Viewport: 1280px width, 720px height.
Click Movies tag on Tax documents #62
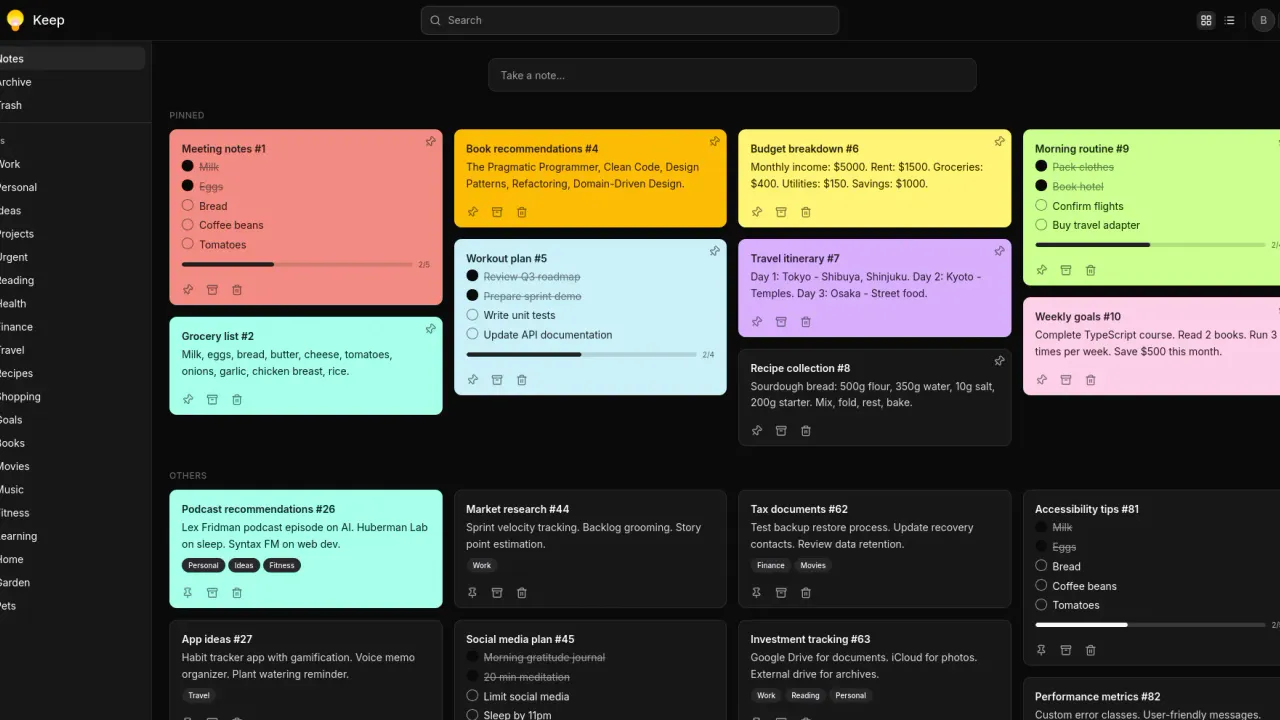(x=813, y=565)
